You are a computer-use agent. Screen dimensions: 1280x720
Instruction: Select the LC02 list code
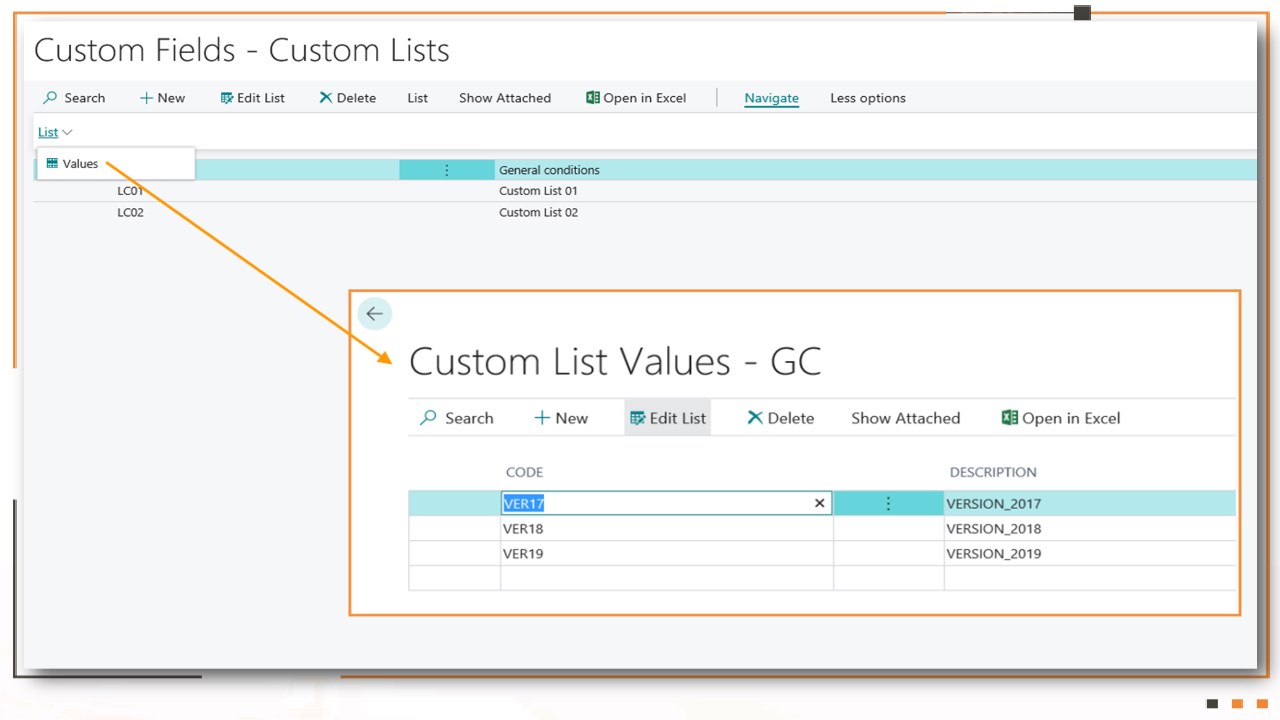[x=130, y=212]
